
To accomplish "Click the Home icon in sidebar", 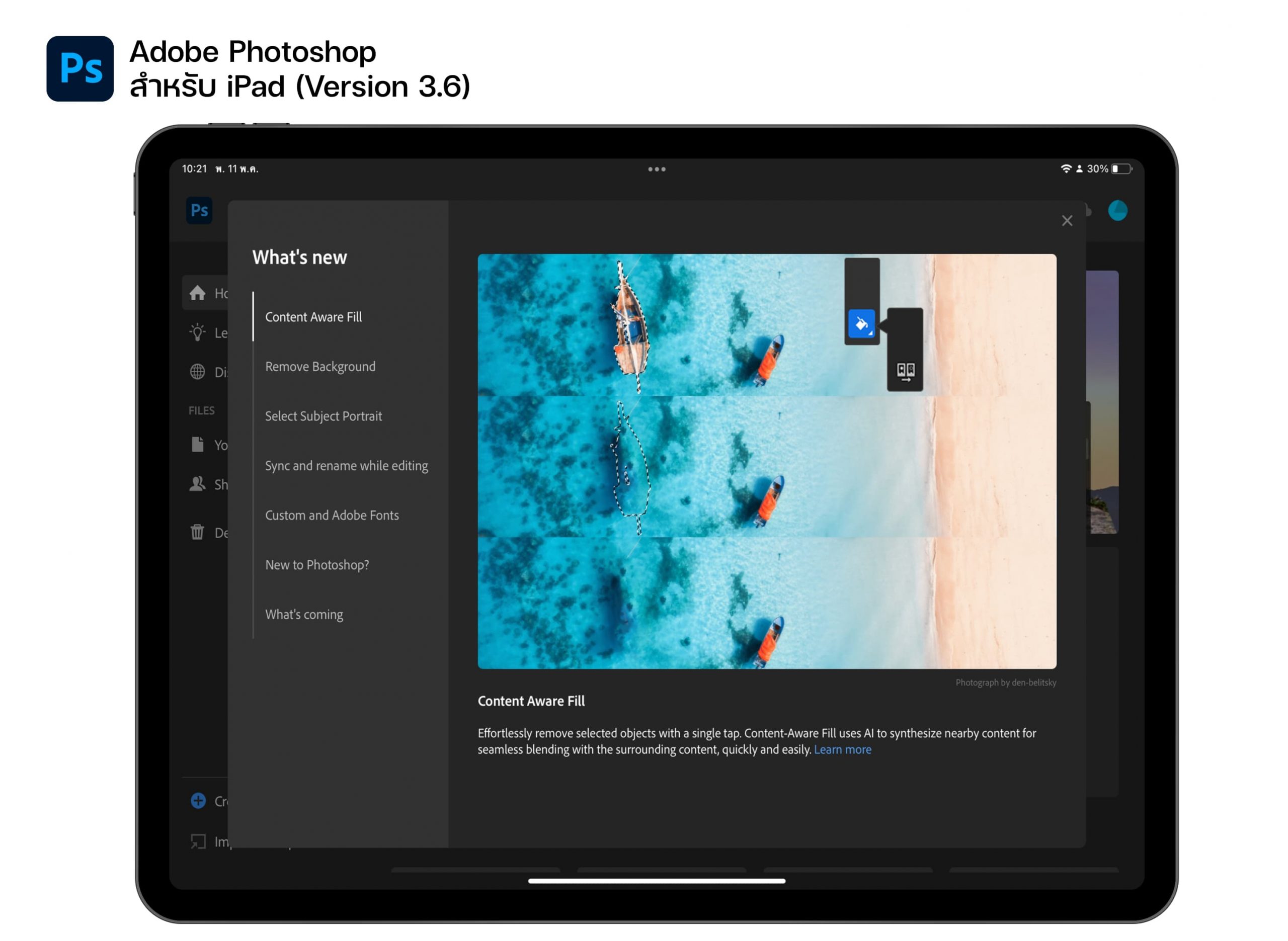I will 197,293.
